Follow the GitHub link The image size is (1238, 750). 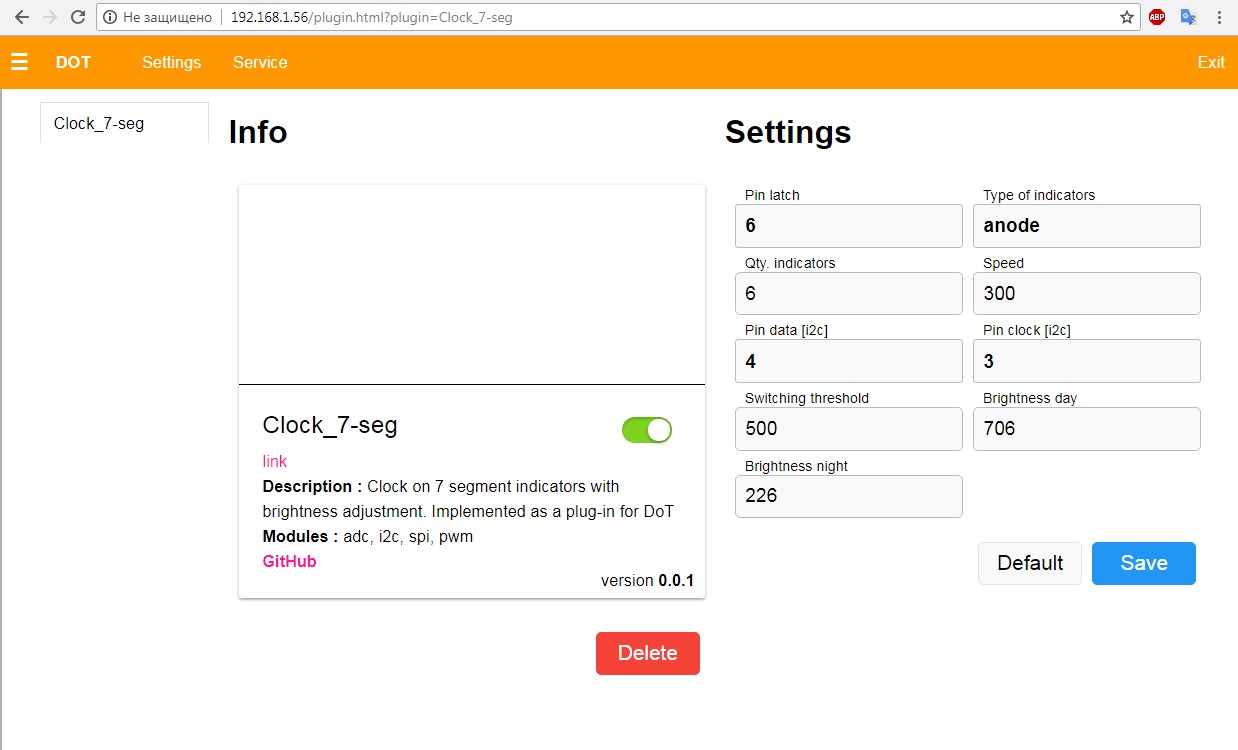click(289, 561)
